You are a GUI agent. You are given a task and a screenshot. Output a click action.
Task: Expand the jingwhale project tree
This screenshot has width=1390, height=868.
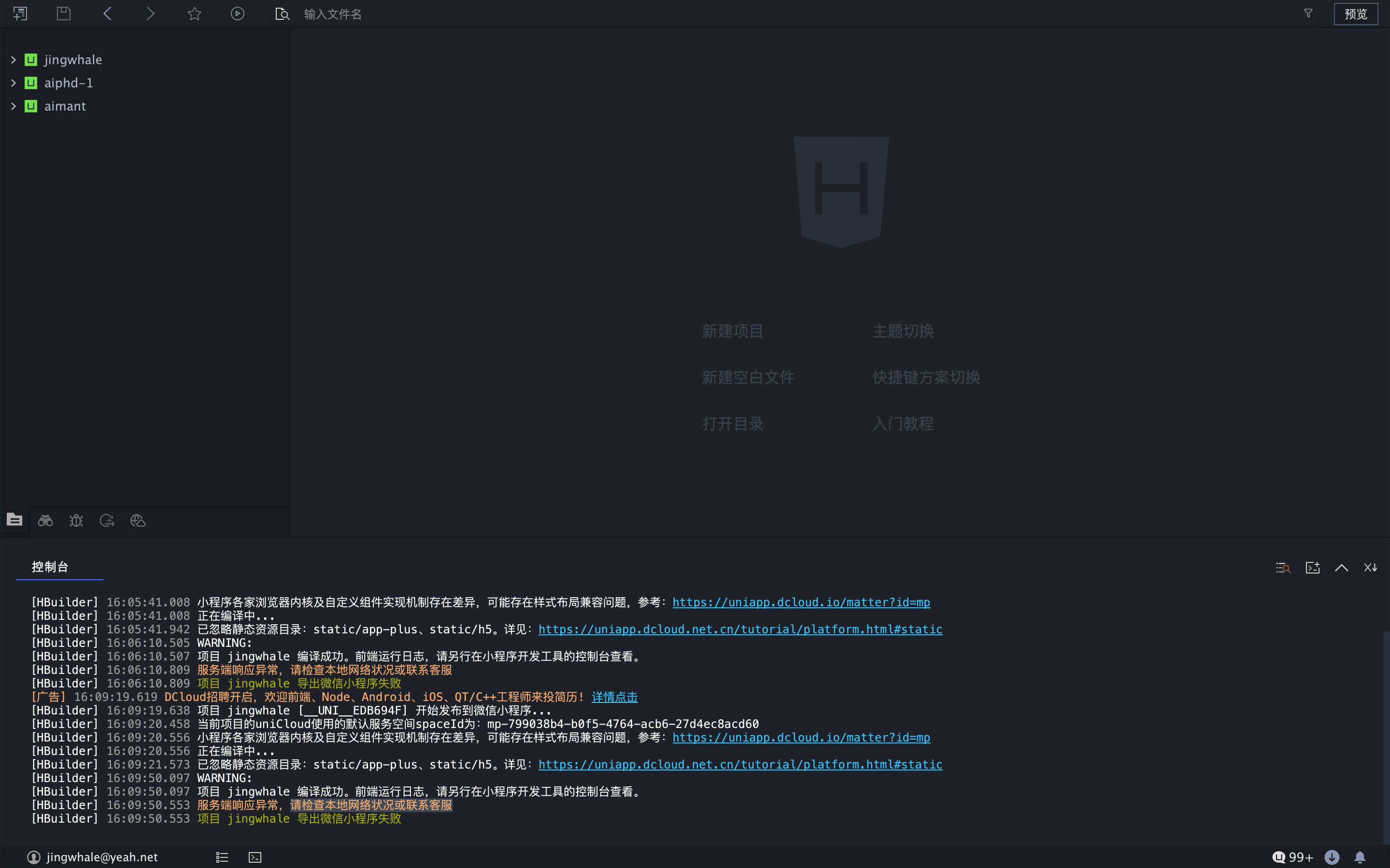(13, 60)
